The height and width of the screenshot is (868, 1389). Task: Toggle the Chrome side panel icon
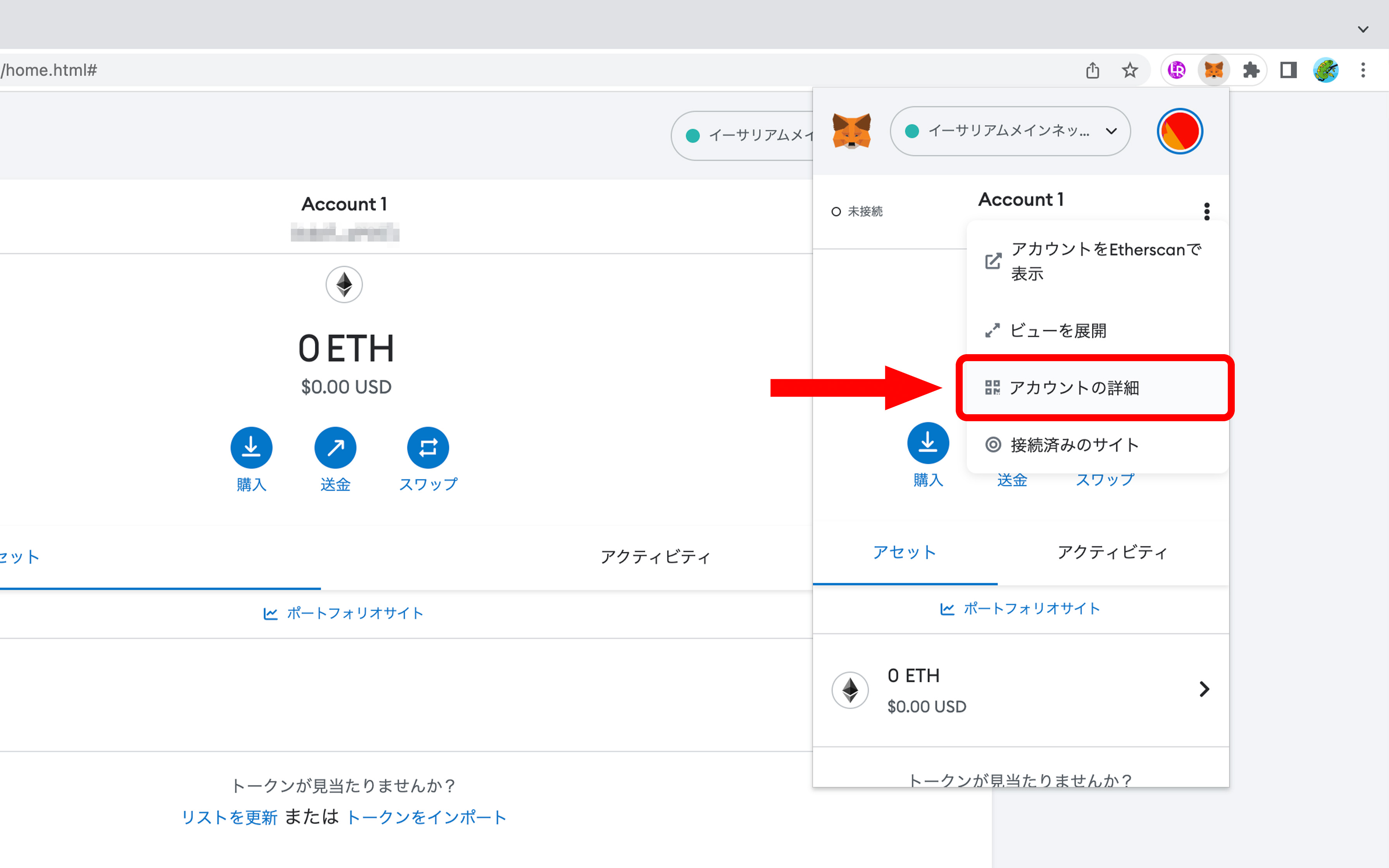[1288, 70]
